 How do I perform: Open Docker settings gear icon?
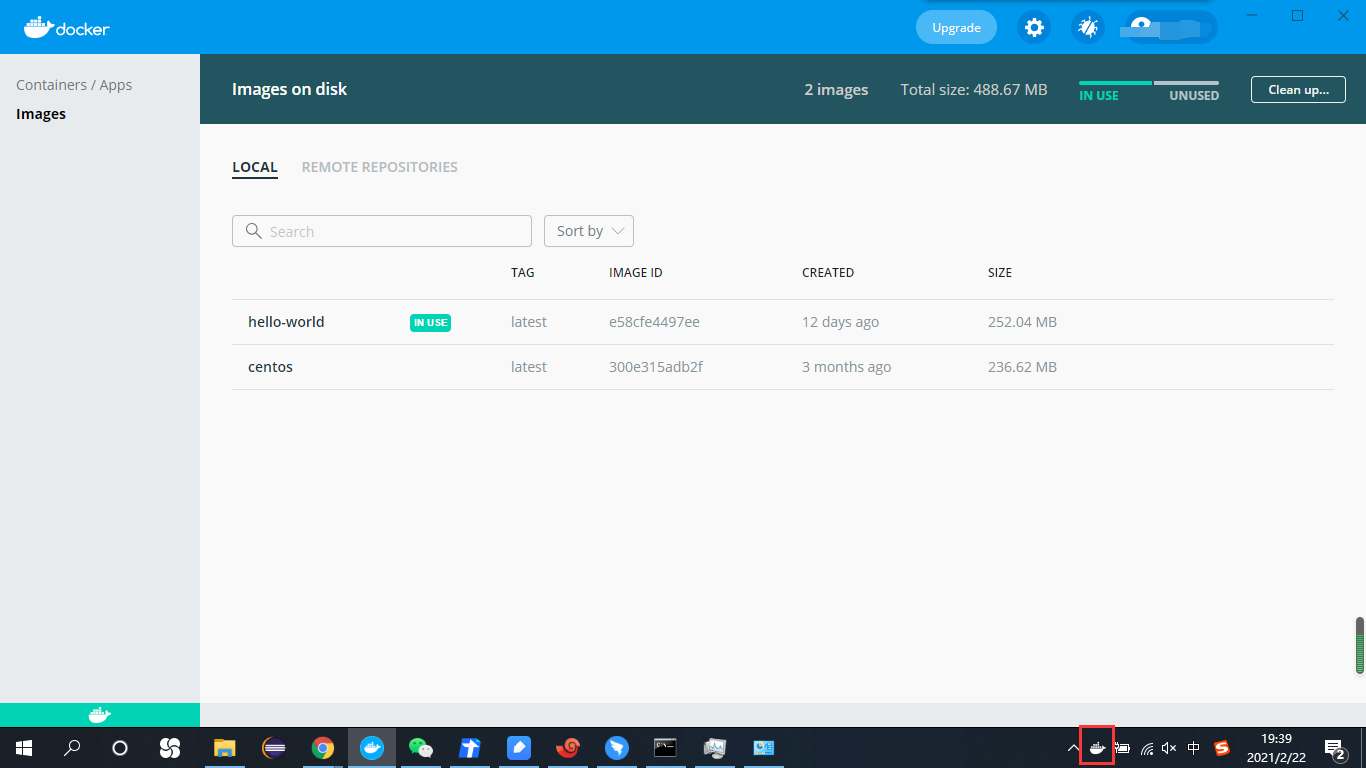pos(1034,27)
